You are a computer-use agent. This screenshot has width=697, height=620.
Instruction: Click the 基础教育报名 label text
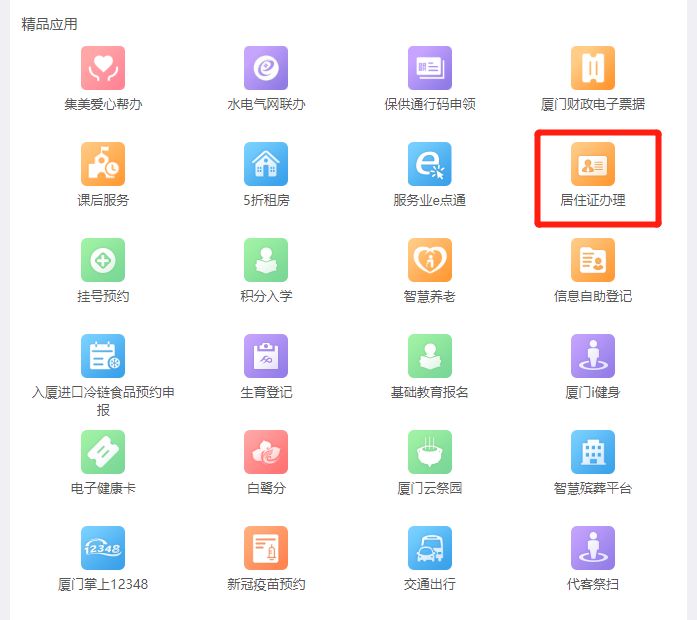coord(430,392)
